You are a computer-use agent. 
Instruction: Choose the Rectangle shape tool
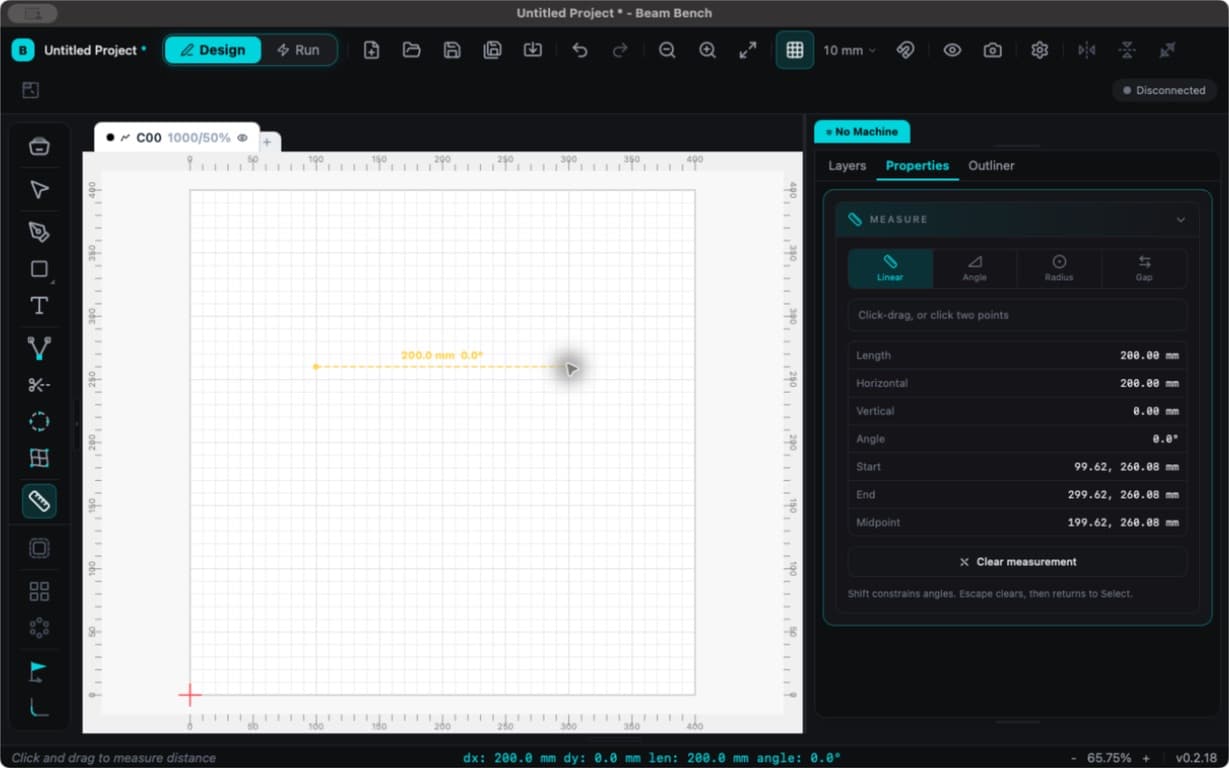(x=39, y=269)
